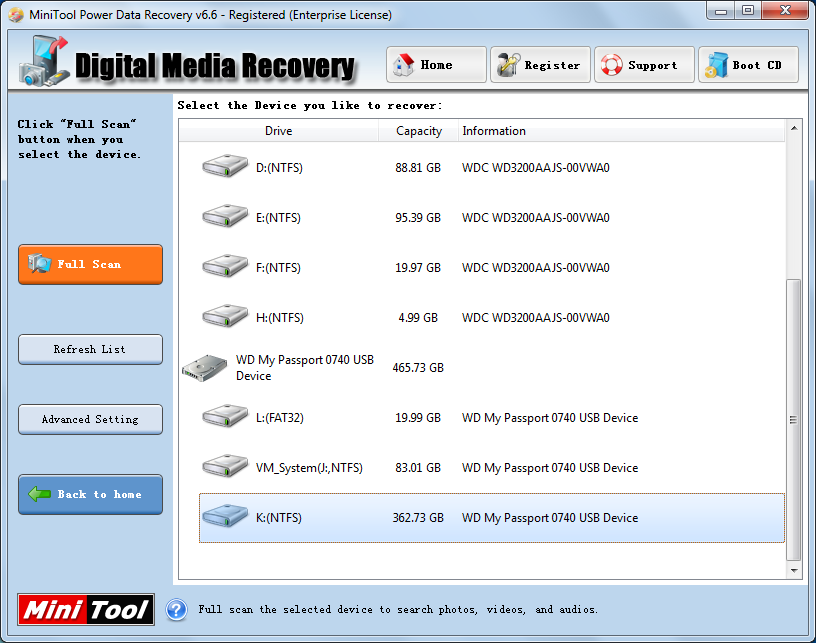Select the D:(NTFS) drive icon
The height and width of the screenshot is (643, 816).
point(225,166)
